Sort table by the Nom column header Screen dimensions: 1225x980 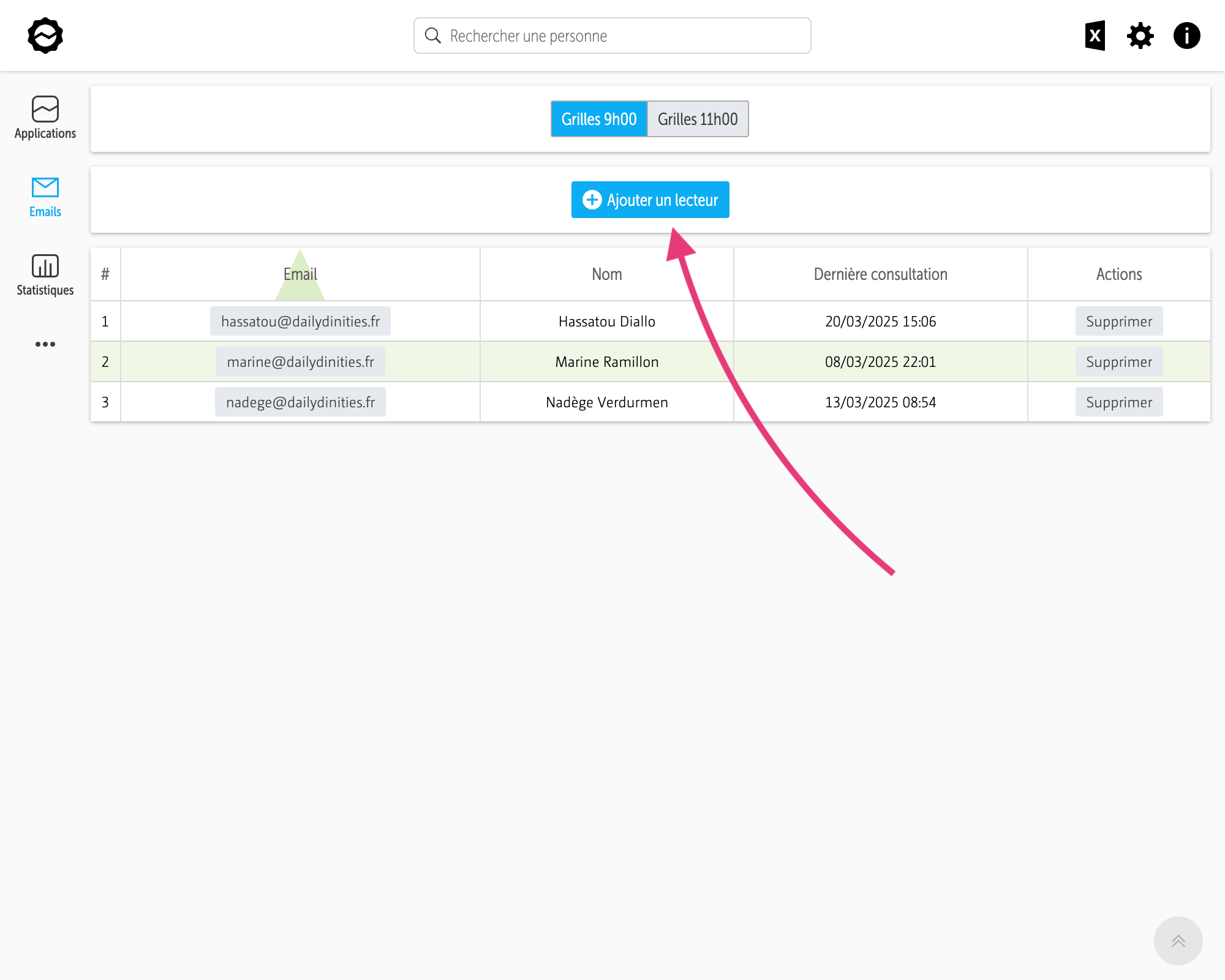coord(606,274)
